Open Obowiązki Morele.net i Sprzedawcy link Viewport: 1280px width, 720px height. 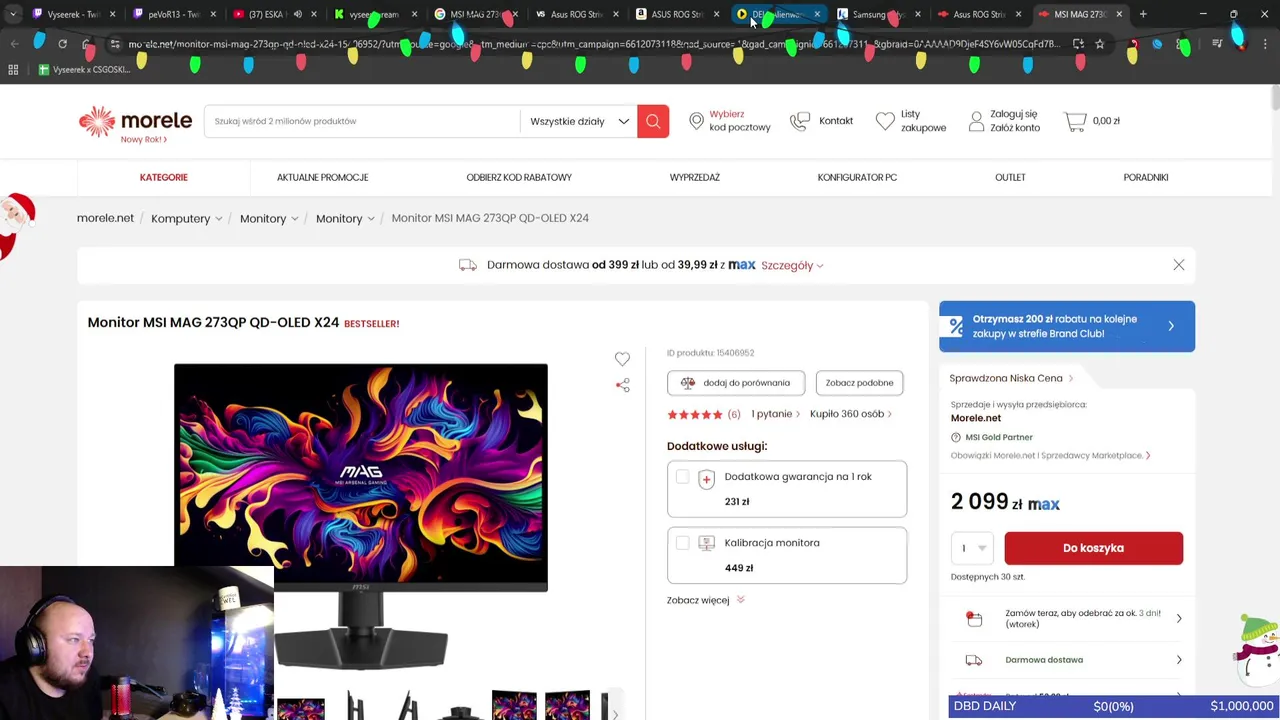point(1050,455)
